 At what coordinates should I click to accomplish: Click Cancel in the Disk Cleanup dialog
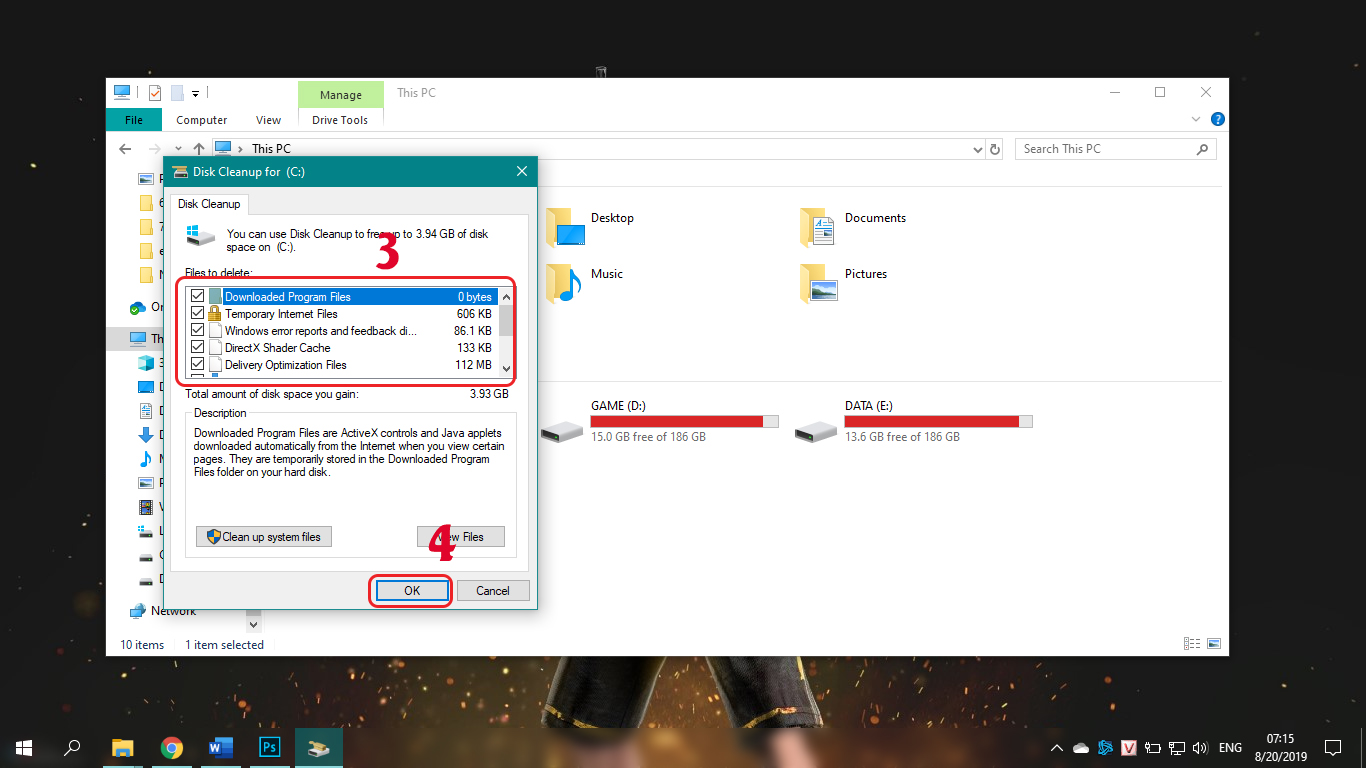pos(493,591)
